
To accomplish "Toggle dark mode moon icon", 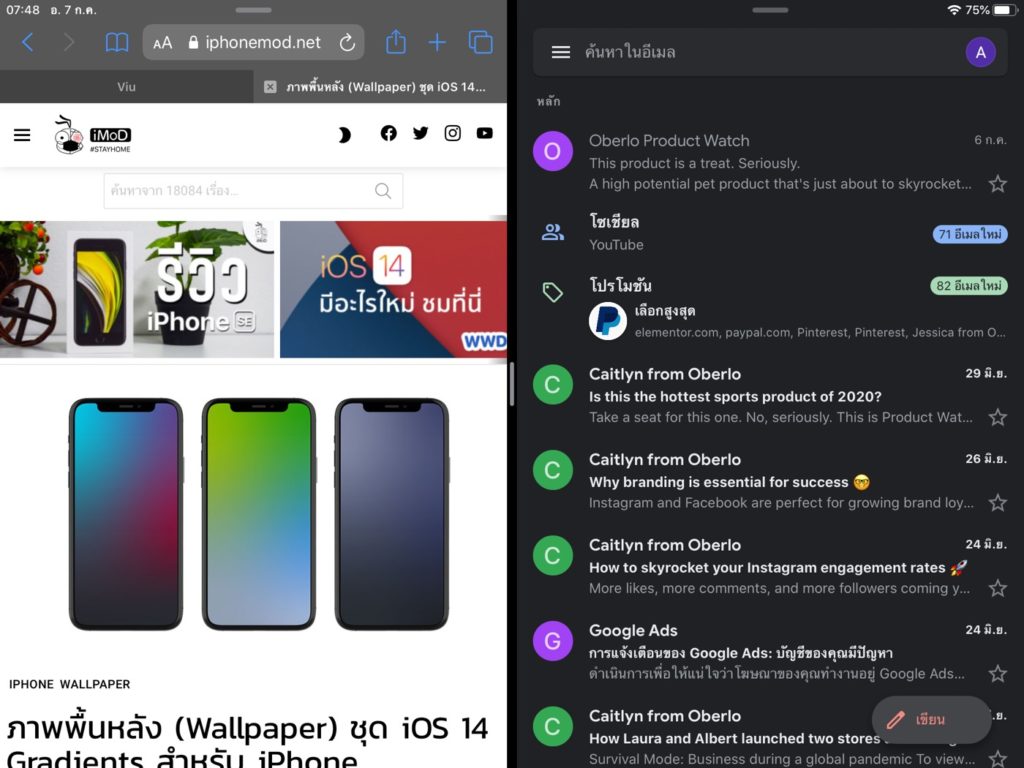I will 344,134.
